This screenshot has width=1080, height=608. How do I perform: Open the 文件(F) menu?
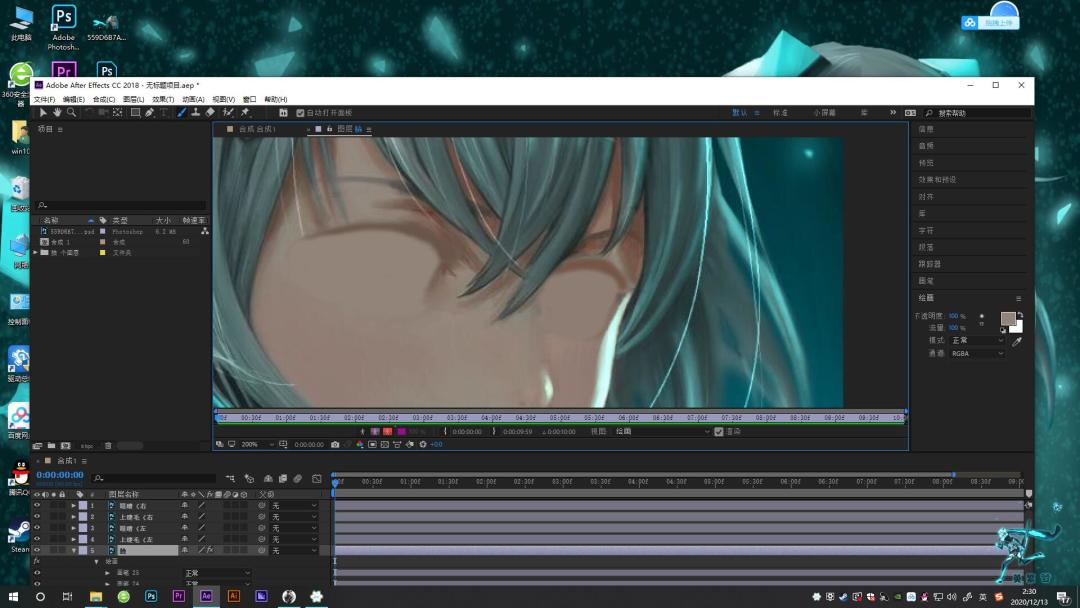tap(44, 100)
